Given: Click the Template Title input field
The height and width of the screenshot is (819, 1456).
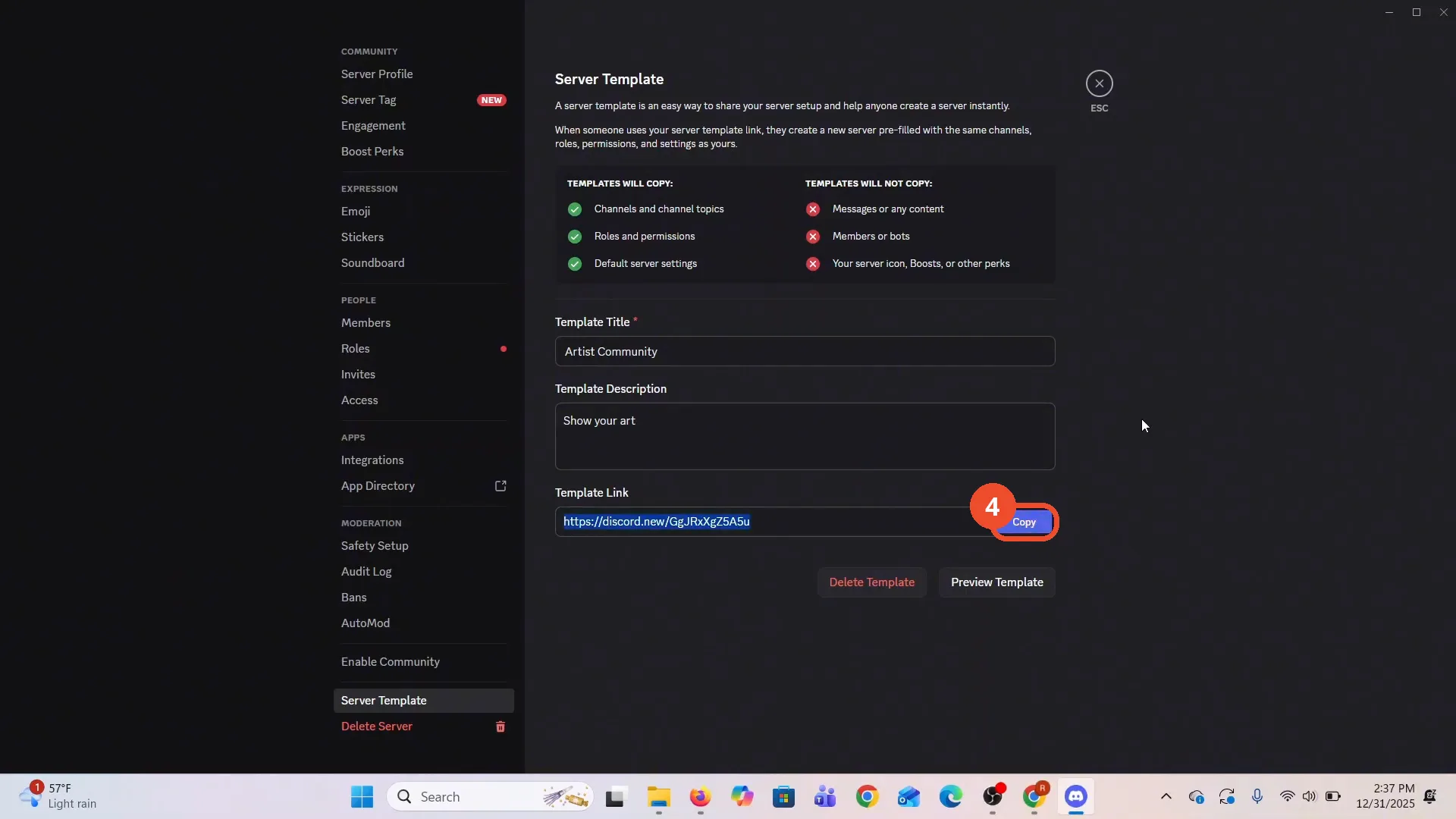Looking at the screenshot, I should click(x=805, y=351).
